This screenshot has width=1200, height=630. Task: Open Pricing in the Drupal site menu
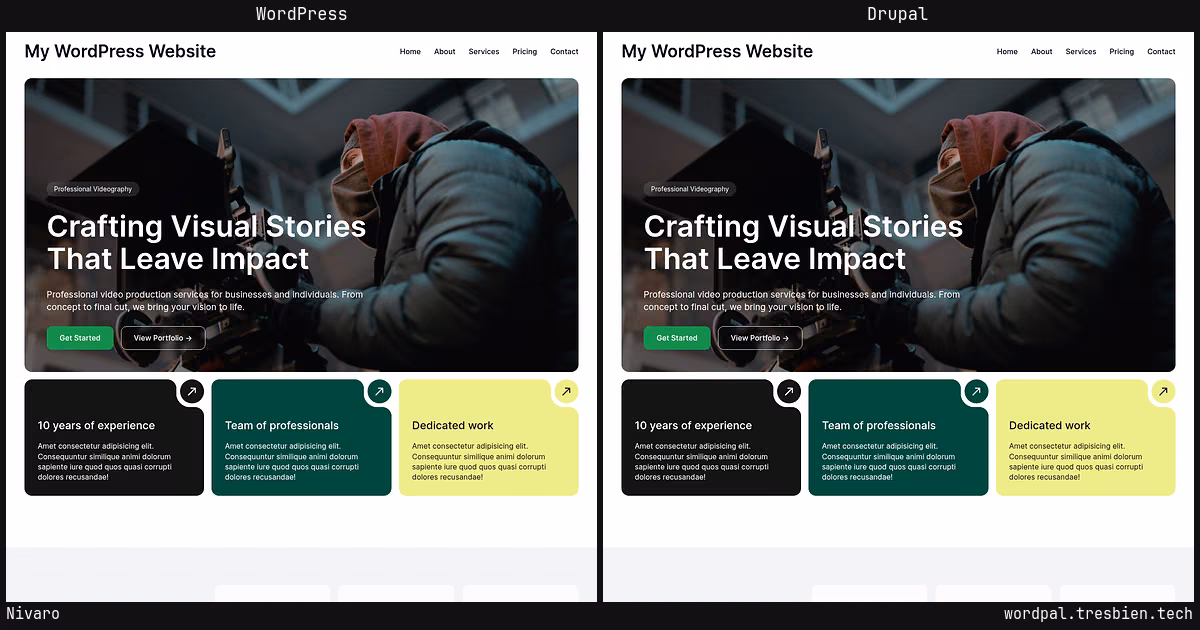coord(1122,52)
